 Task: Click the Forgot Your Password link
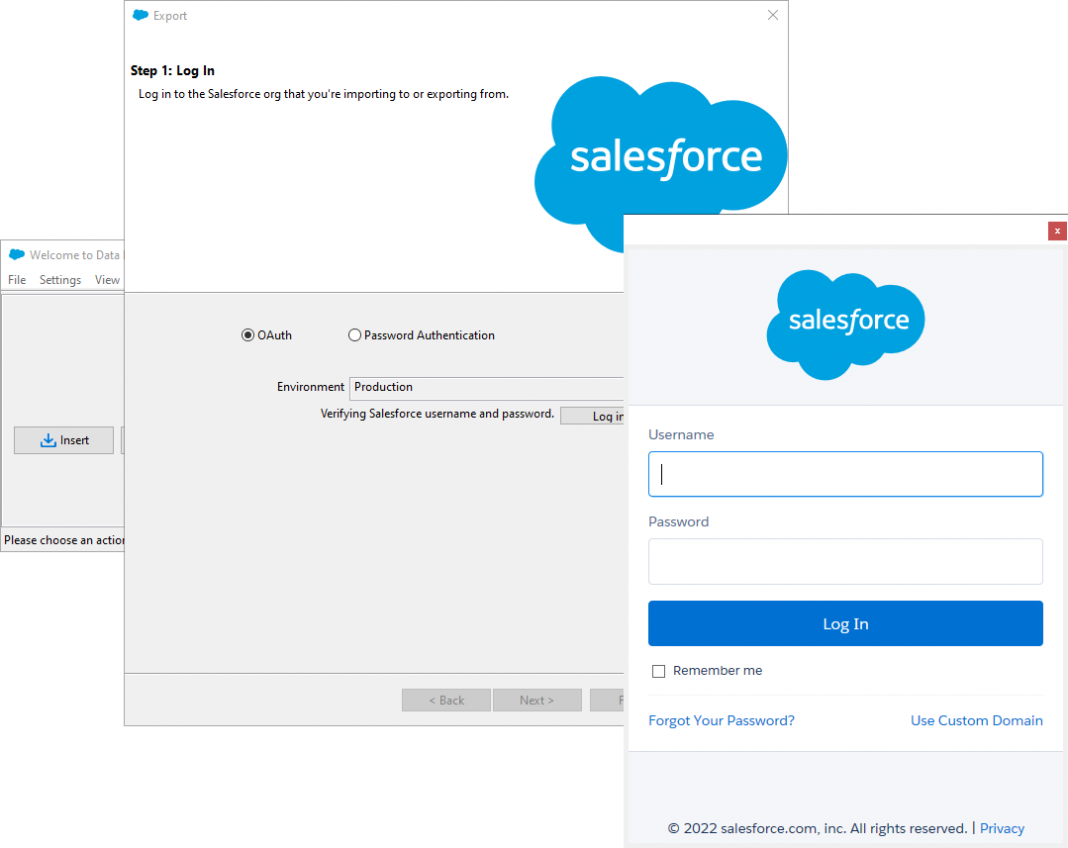[x=721, y=721]
